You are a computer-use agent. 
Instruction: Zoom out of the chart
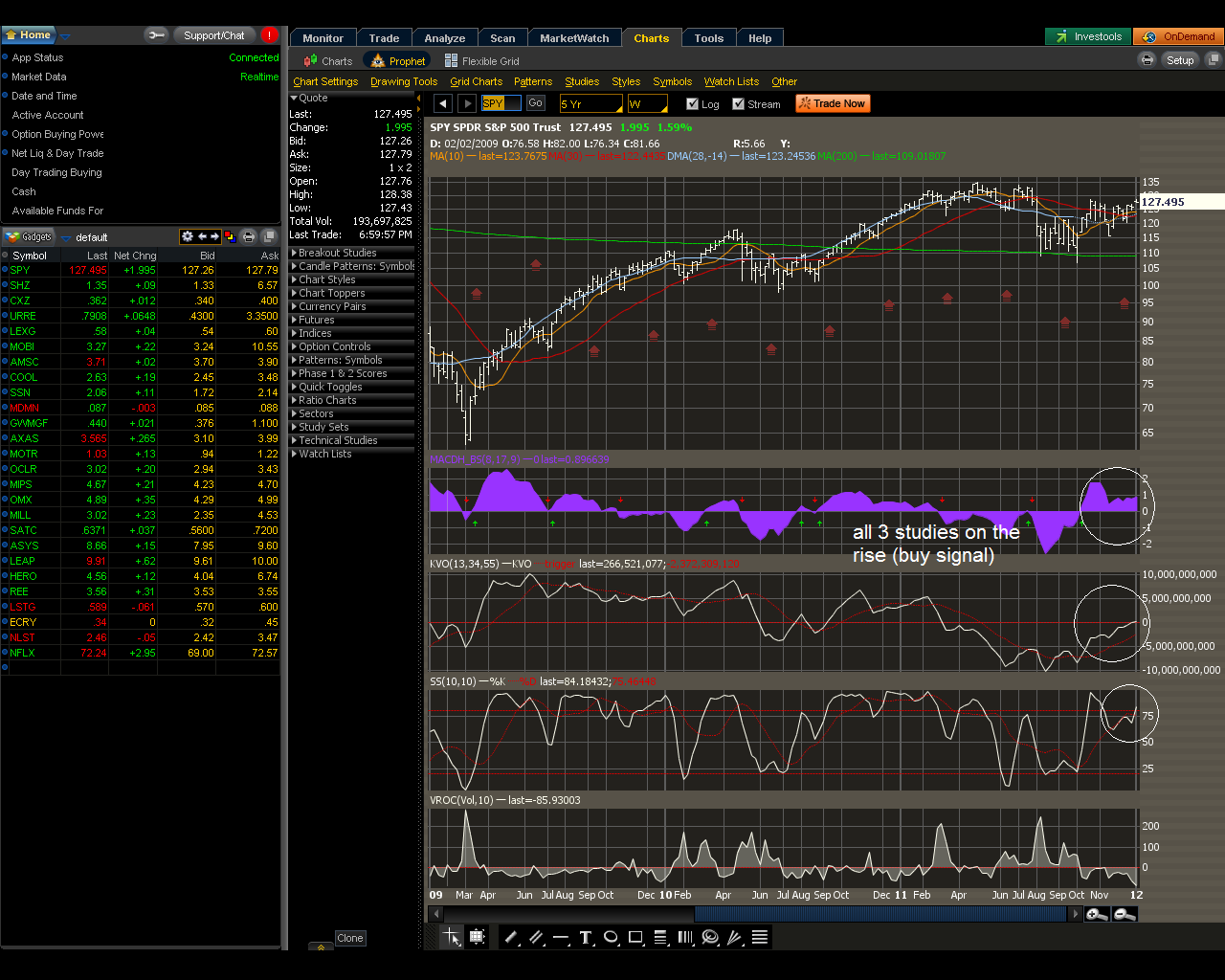1125,915
